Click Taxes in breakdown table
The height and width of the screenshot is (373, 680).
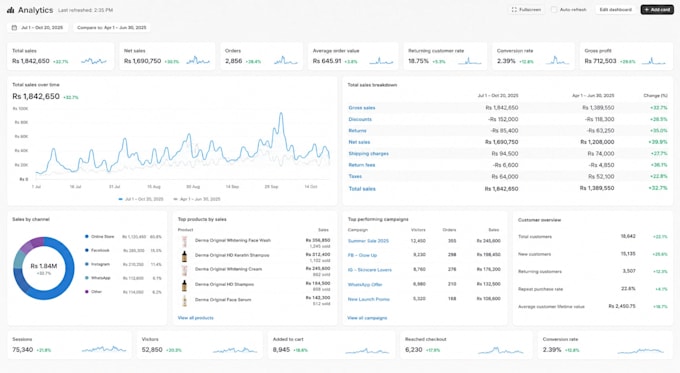coord(355,176)
